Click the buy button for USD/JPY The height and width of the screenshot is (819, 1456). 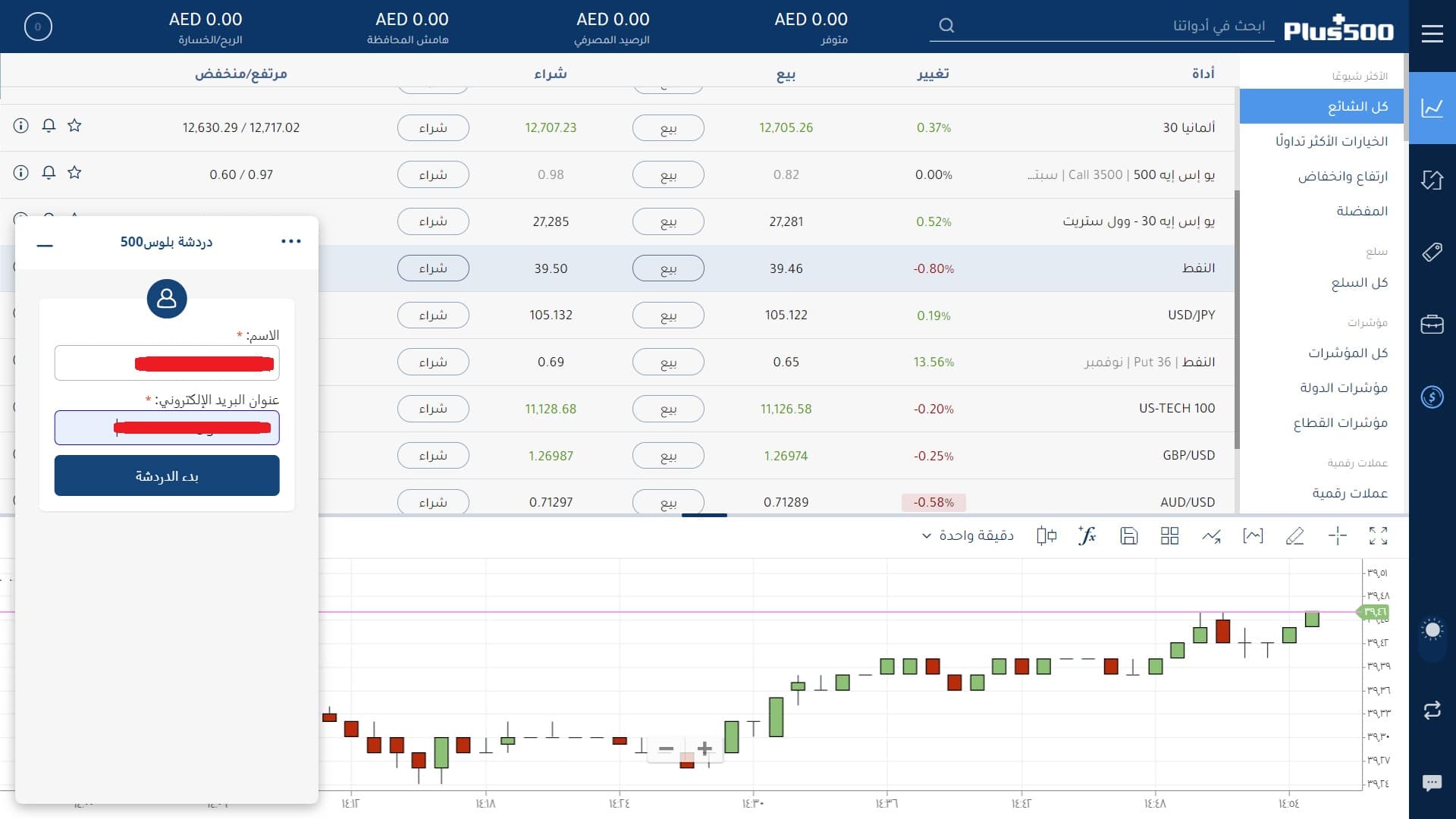pos(433,315)
